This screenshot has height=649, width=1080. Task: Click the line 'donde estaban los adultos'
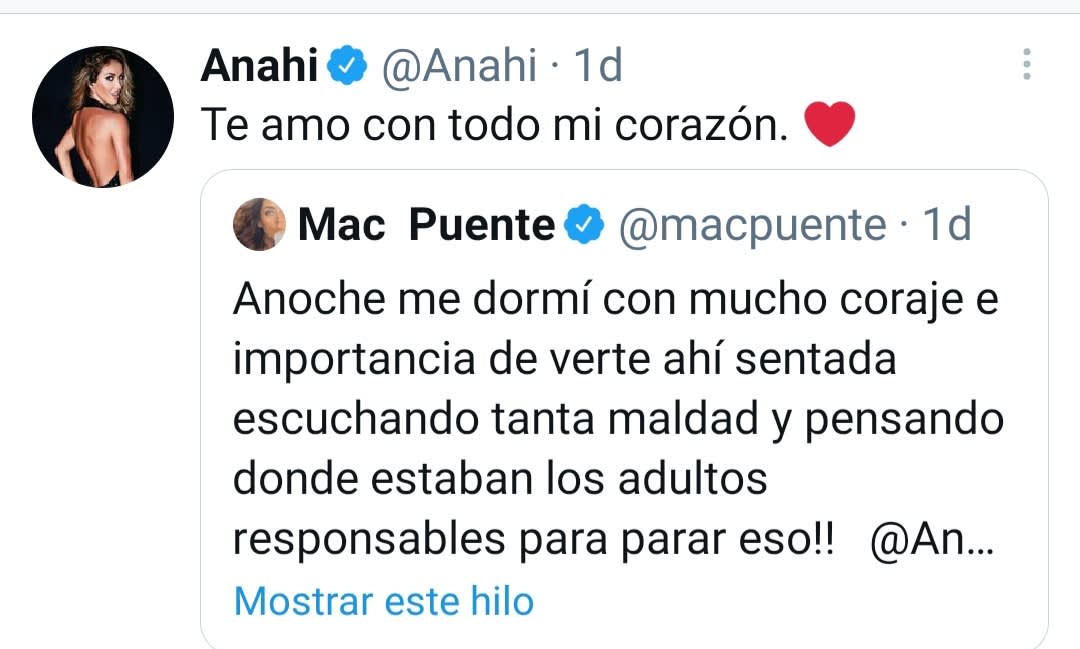[x=500, y=479]
